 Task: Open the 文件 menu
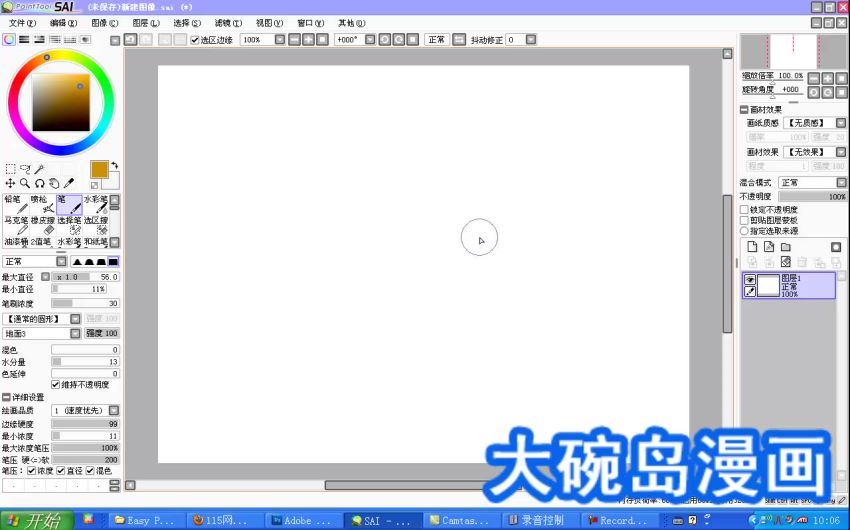tap(22, 23)
